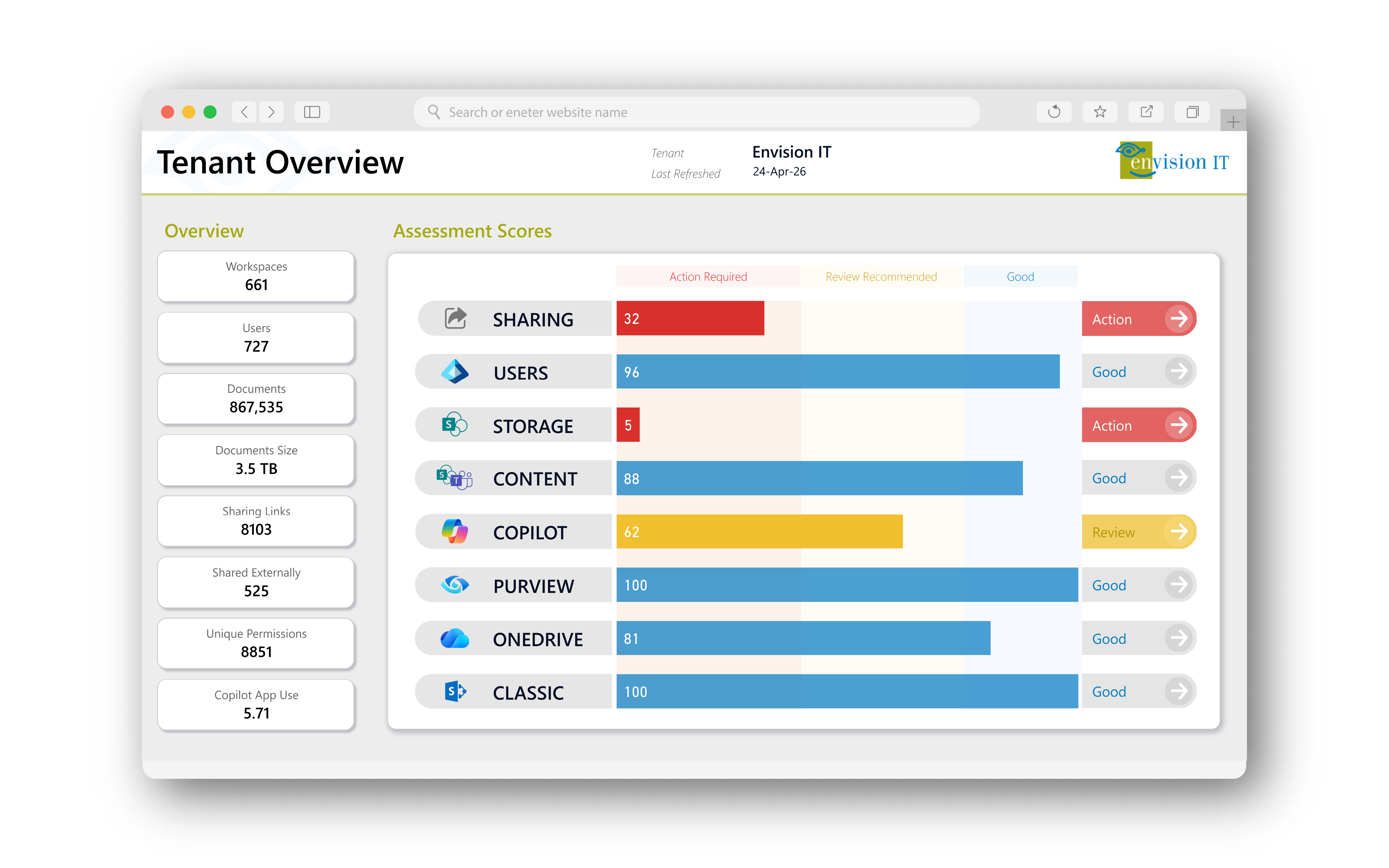Select the Copilot App Use 5.71 card
The height and width of the screenshot is (868, 1389).
(x=256, y=704)
